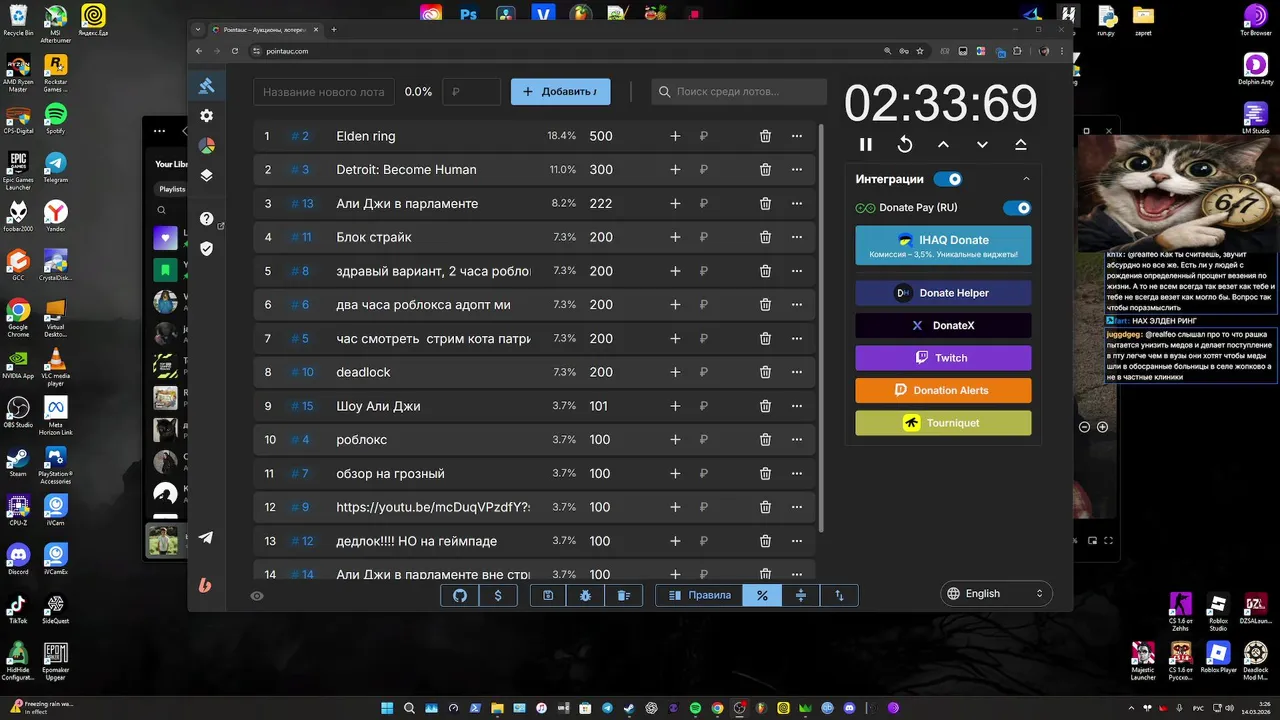Image resolution: width=1280 pixels, height=720 pixels.
Task: Switch off the Интеграции toggle
Action: [948, 179]
